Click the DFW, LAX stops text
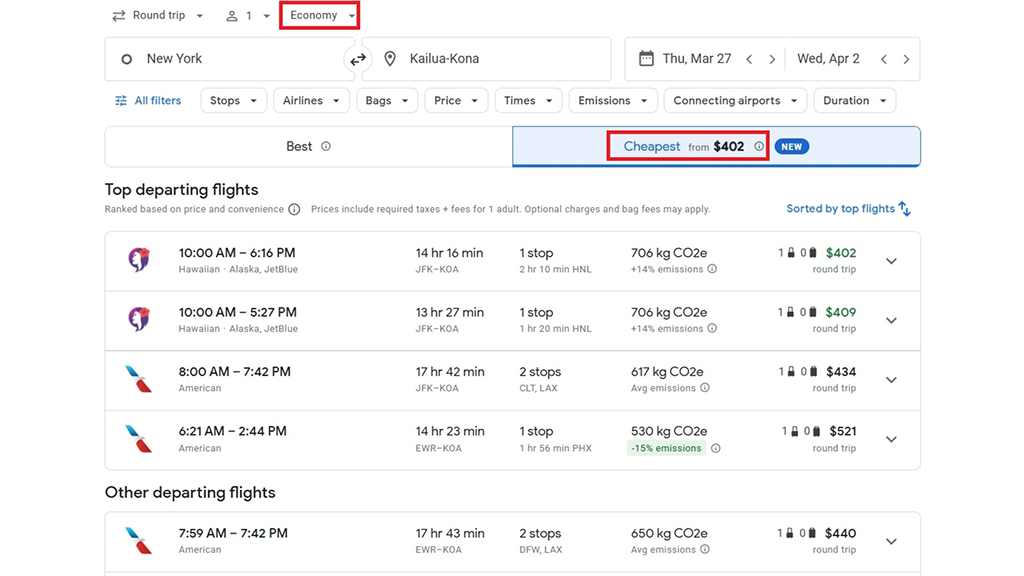The width and height of the screenshot is (1024, 576). pos(541,549)
